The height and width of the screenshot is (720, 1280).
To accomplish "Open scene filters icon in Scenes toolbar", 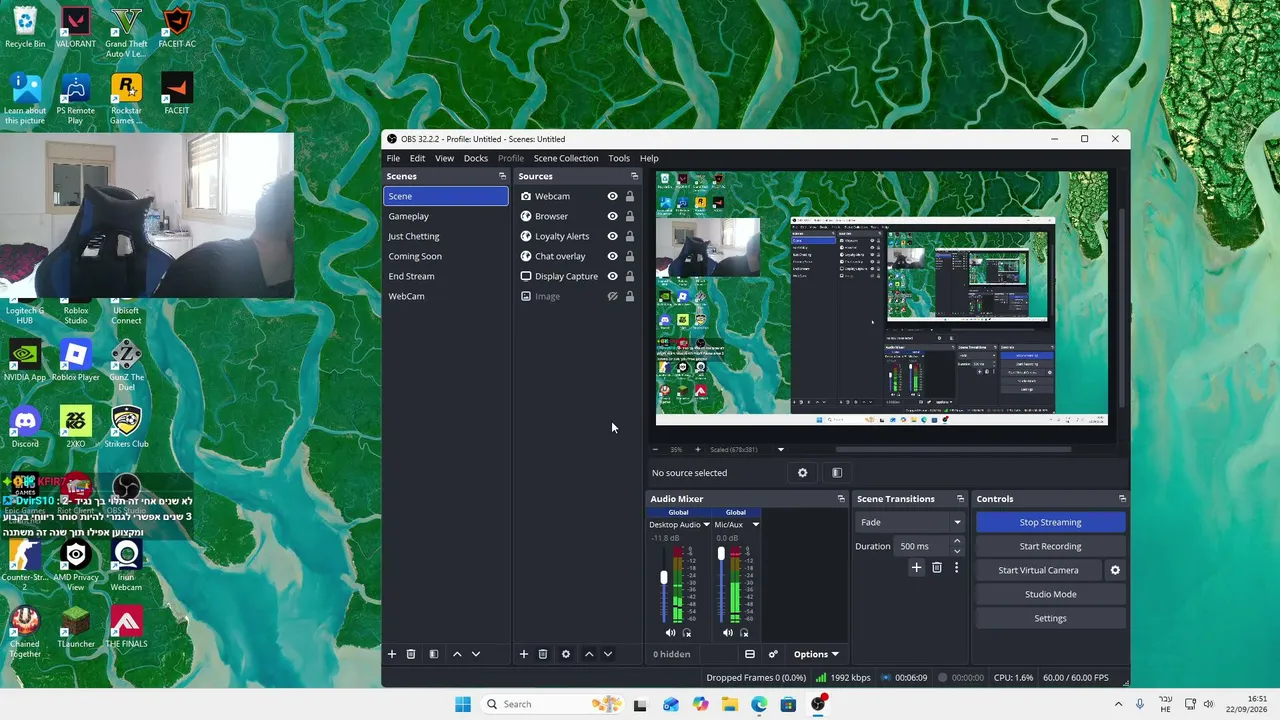I will click(x=434, y=654).
